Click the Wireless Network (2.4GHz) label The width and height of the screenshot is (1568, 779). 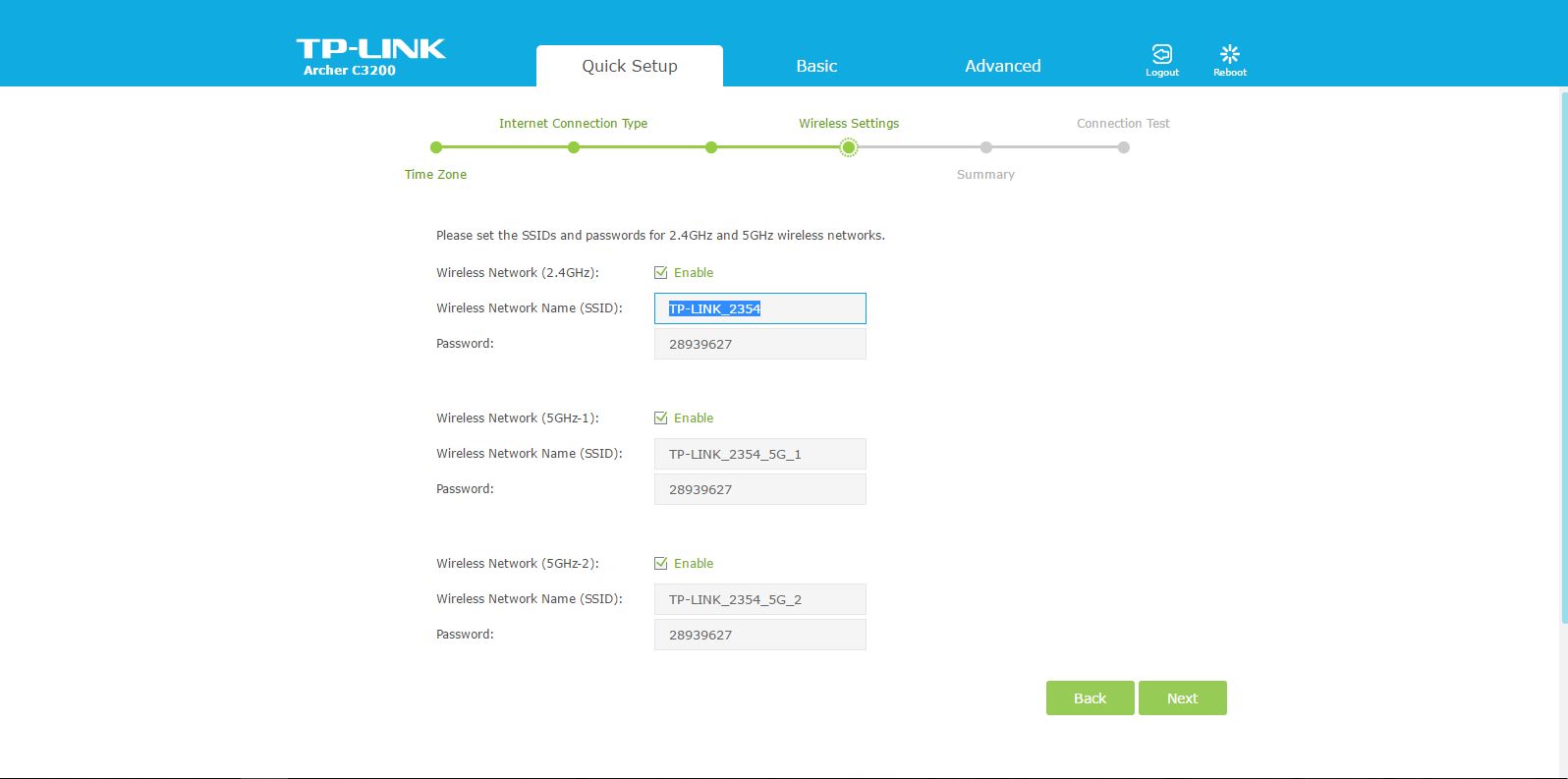point(518,273)
